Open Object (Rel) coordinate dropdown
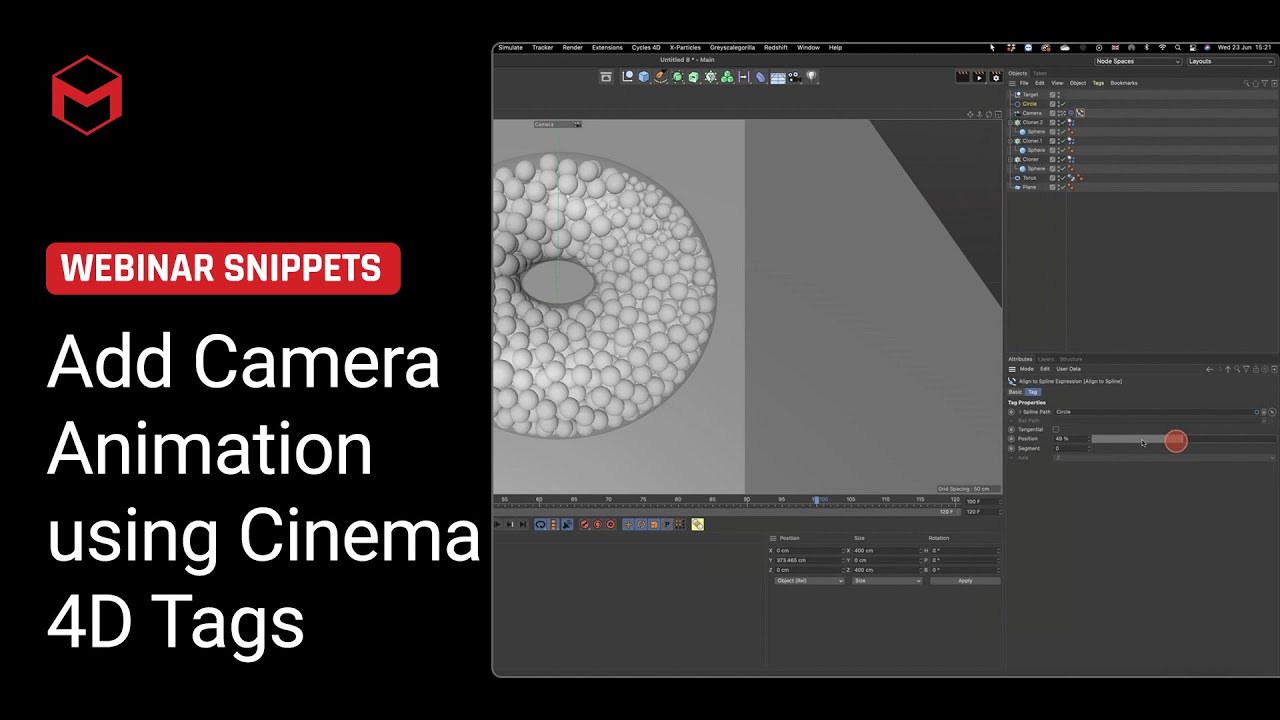Image resolution: width=1280 pixels, height=720 pixels. click(809, 581)
